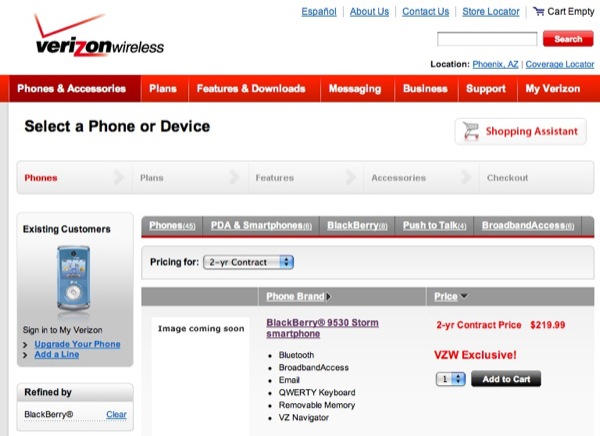Click the Price sort arrow
Viewport: 600px width, 436px height.
point(464,297)
